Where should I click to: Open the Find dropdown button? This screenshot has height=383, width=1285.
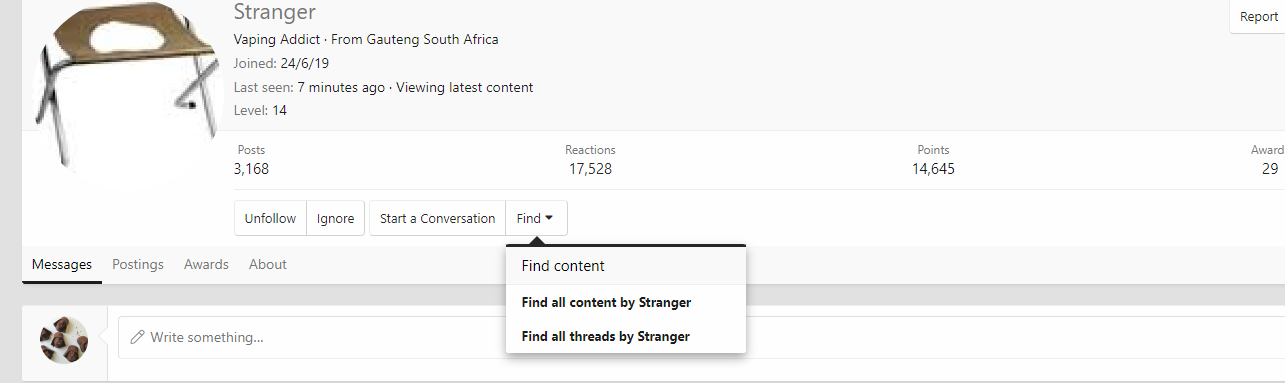(x=536, y=218)
